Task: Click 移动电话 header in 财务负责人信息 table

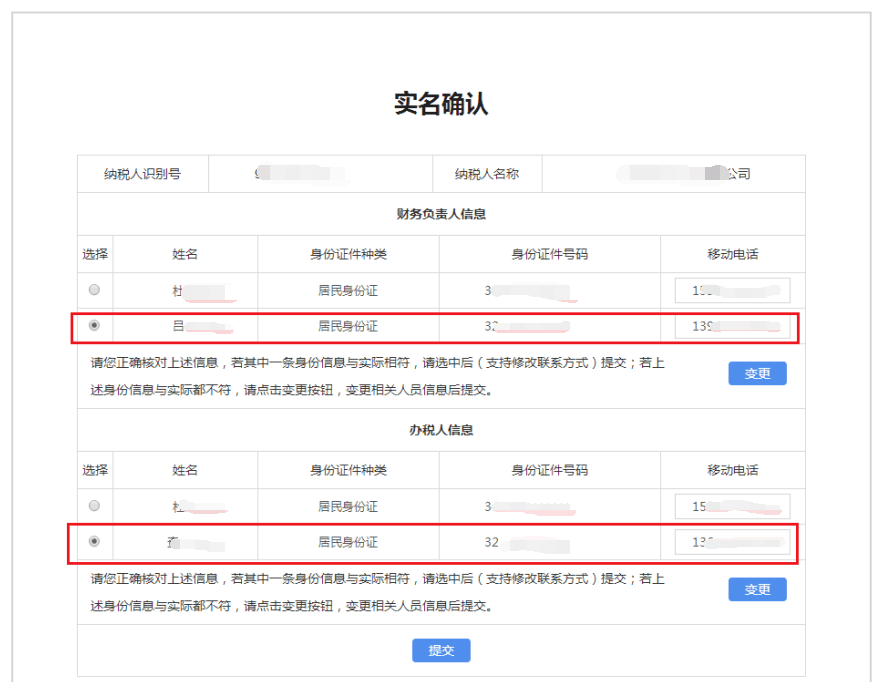Action: [x=733, y=254]
